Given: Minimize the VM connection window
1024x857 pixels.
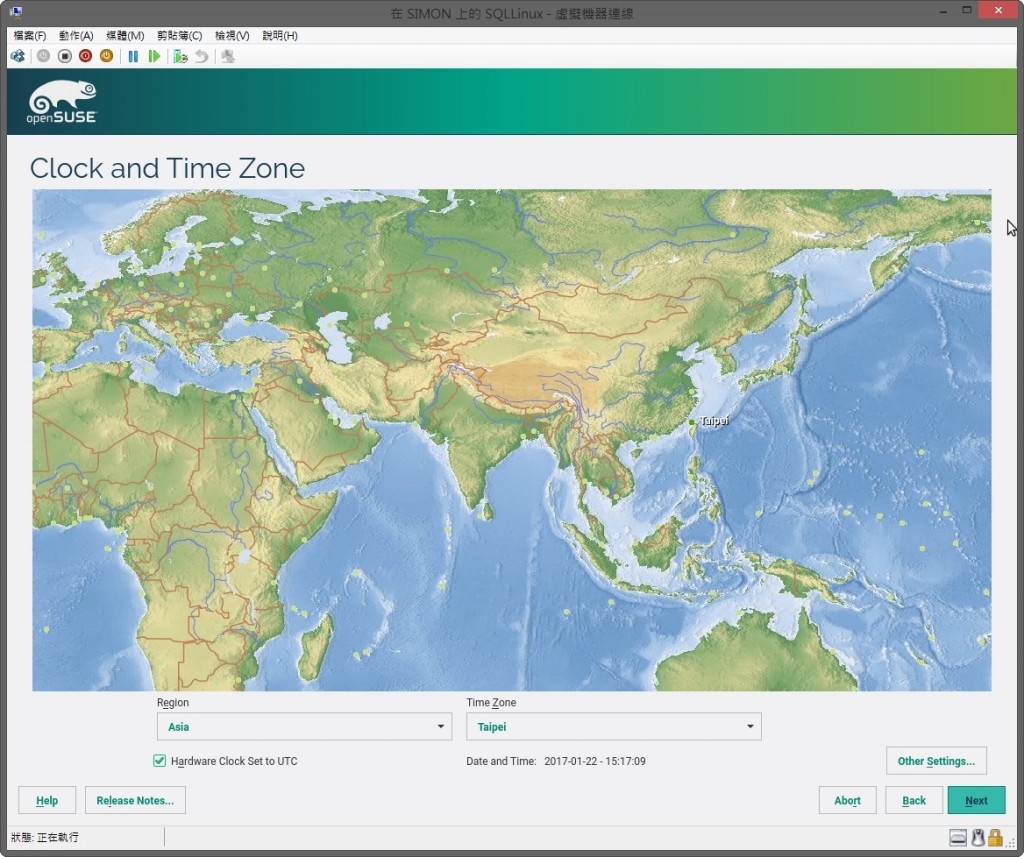Looking at the screenshot, I should (943, 11).
